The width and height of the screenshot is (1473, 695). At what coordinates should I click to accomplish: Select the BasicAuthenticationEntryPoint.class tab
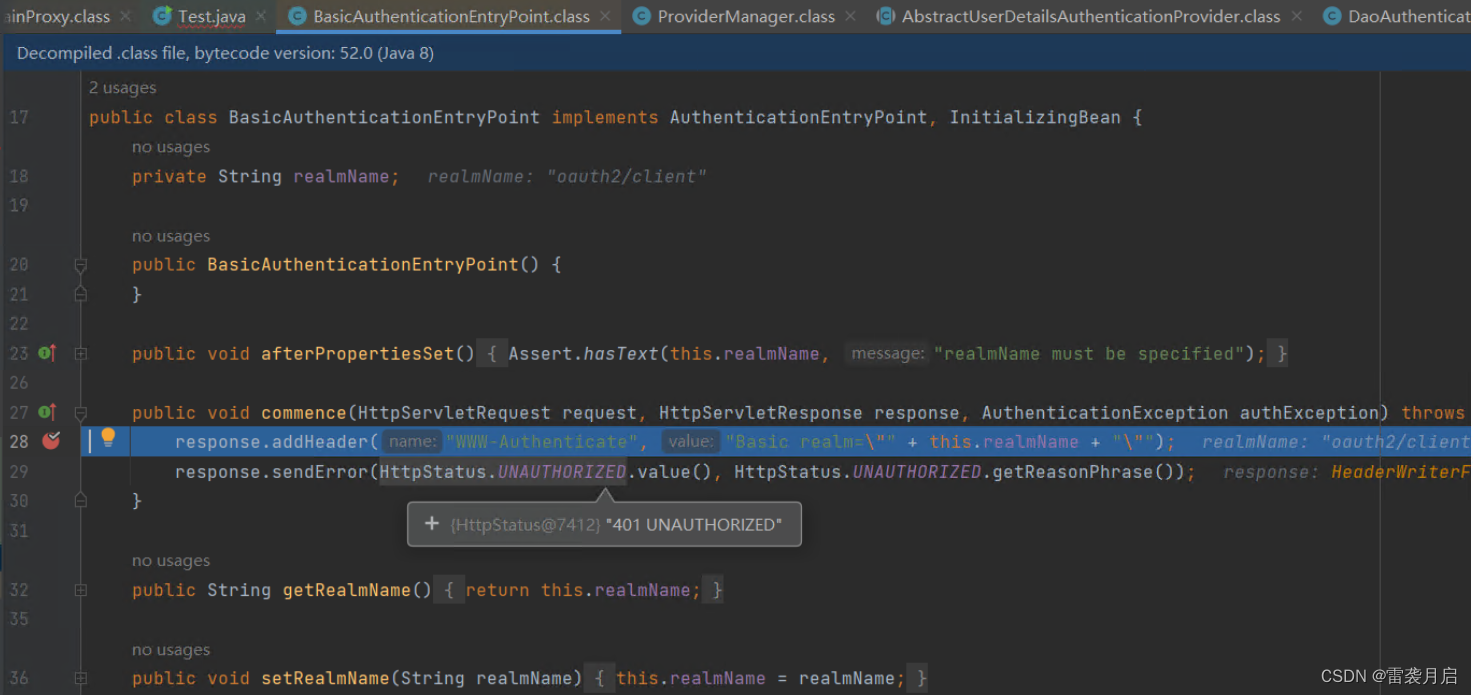click(x=451, y=16)
